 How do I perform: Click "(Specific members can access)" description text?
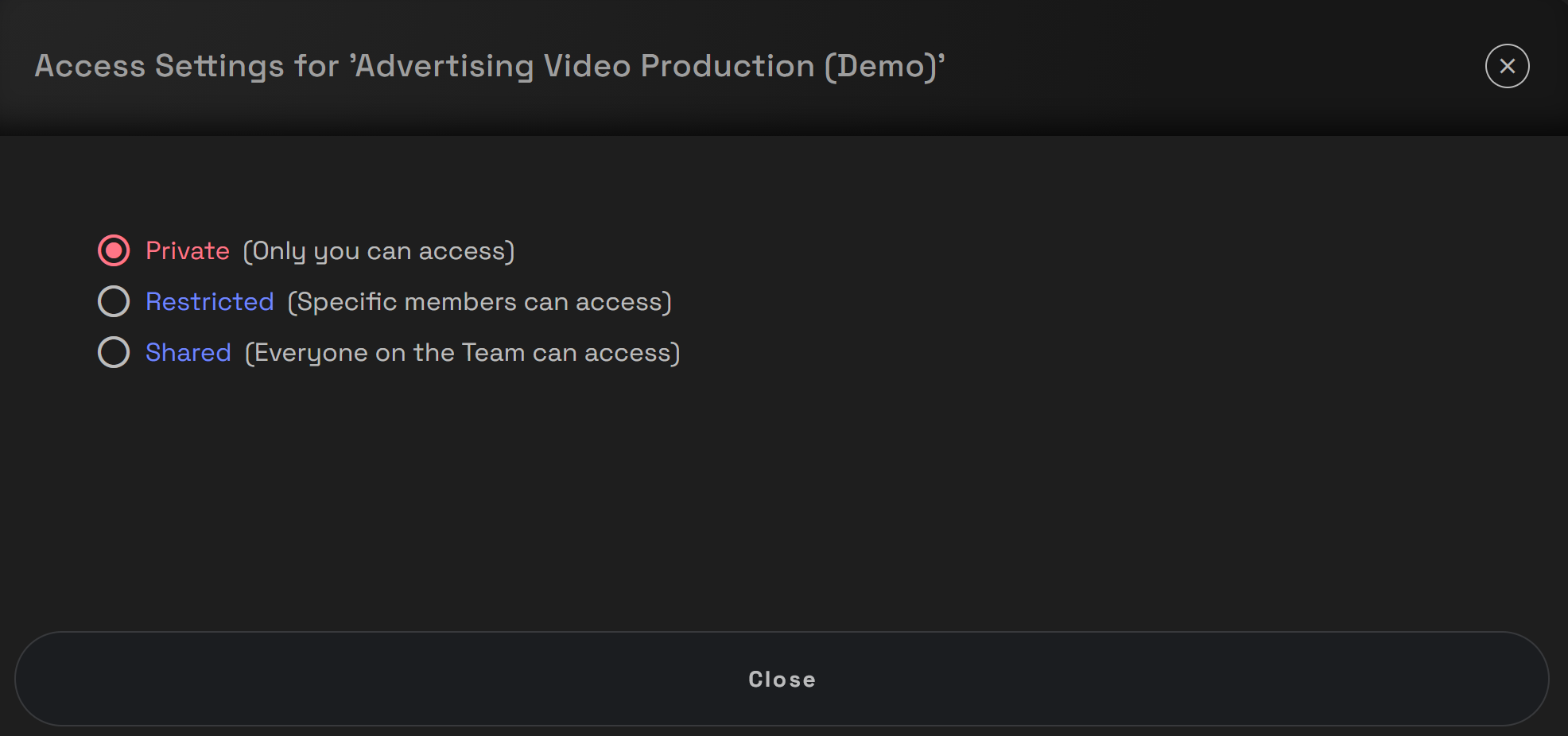[x=479, y=302]
